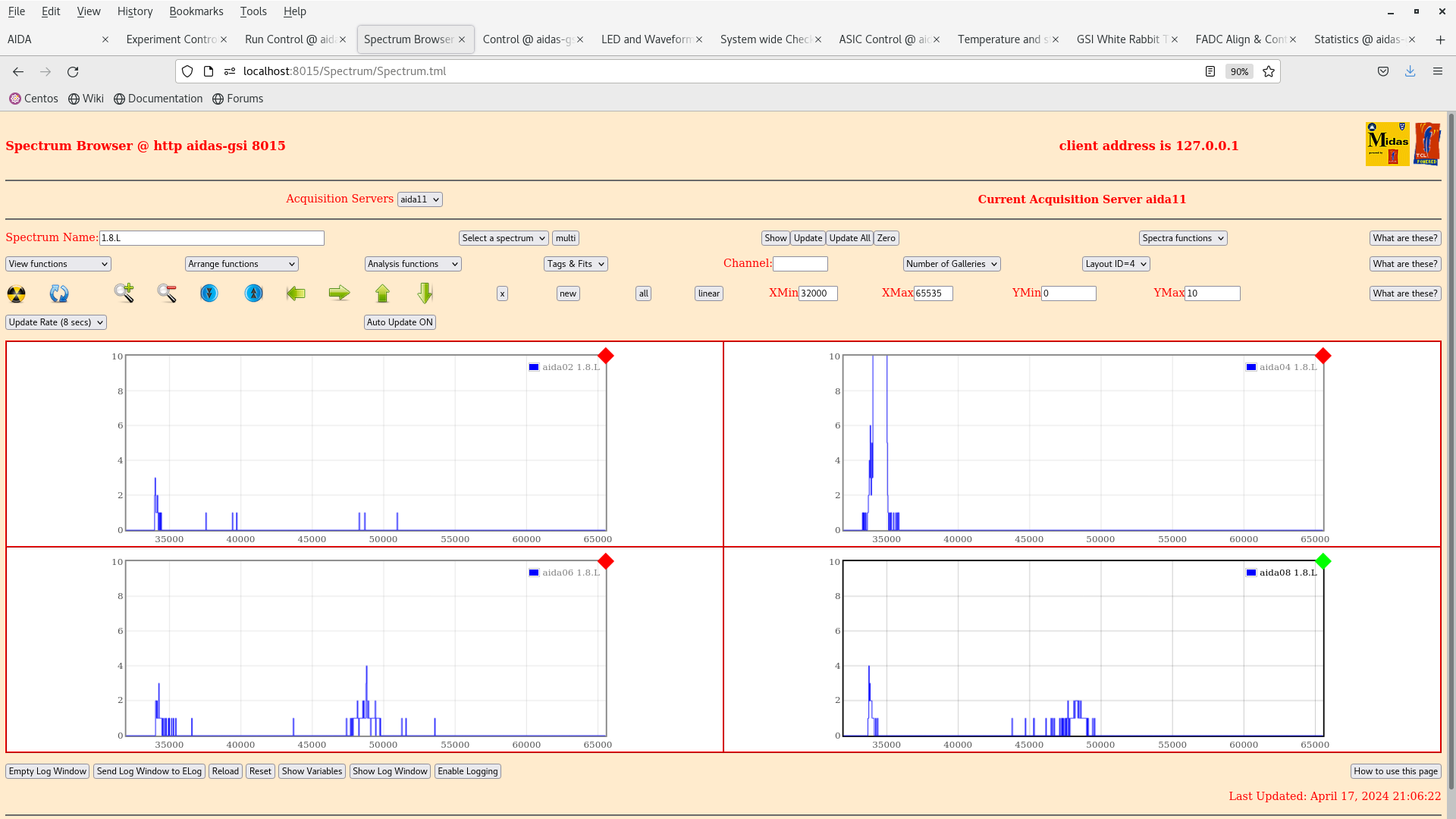Image resolution: width=1456 pixels, height=819 pixels.
Task: Click the Zero button
Action: click(x=886, y=238)
